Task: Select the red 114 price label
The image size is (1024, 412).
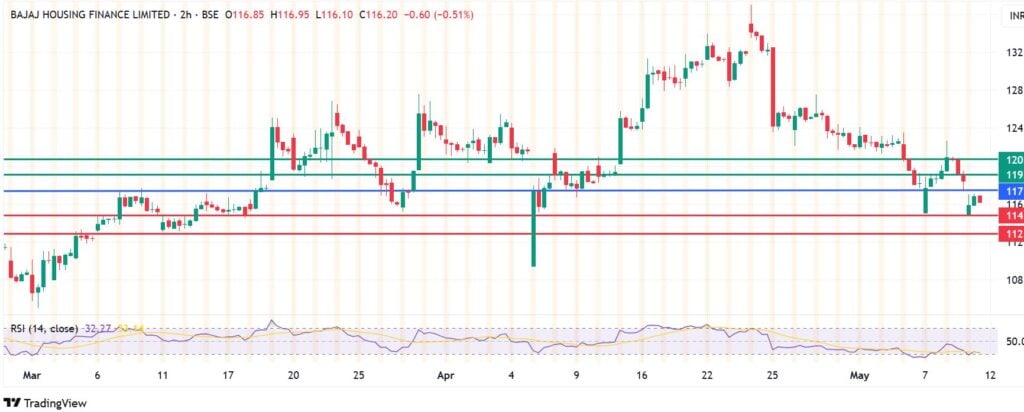Action: point(1011,215)
